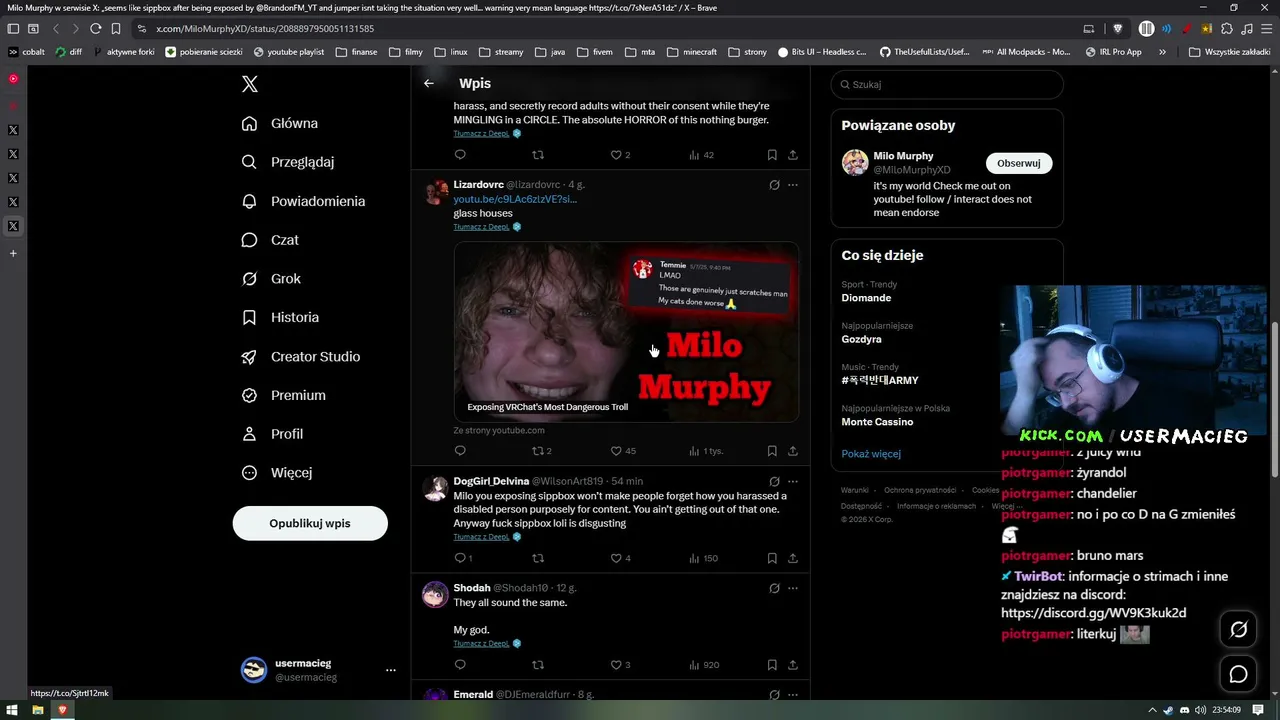Viewport: 1280px width, 720px height.
Task: Open the cobalt bookmark
Action: pos(27,52)
